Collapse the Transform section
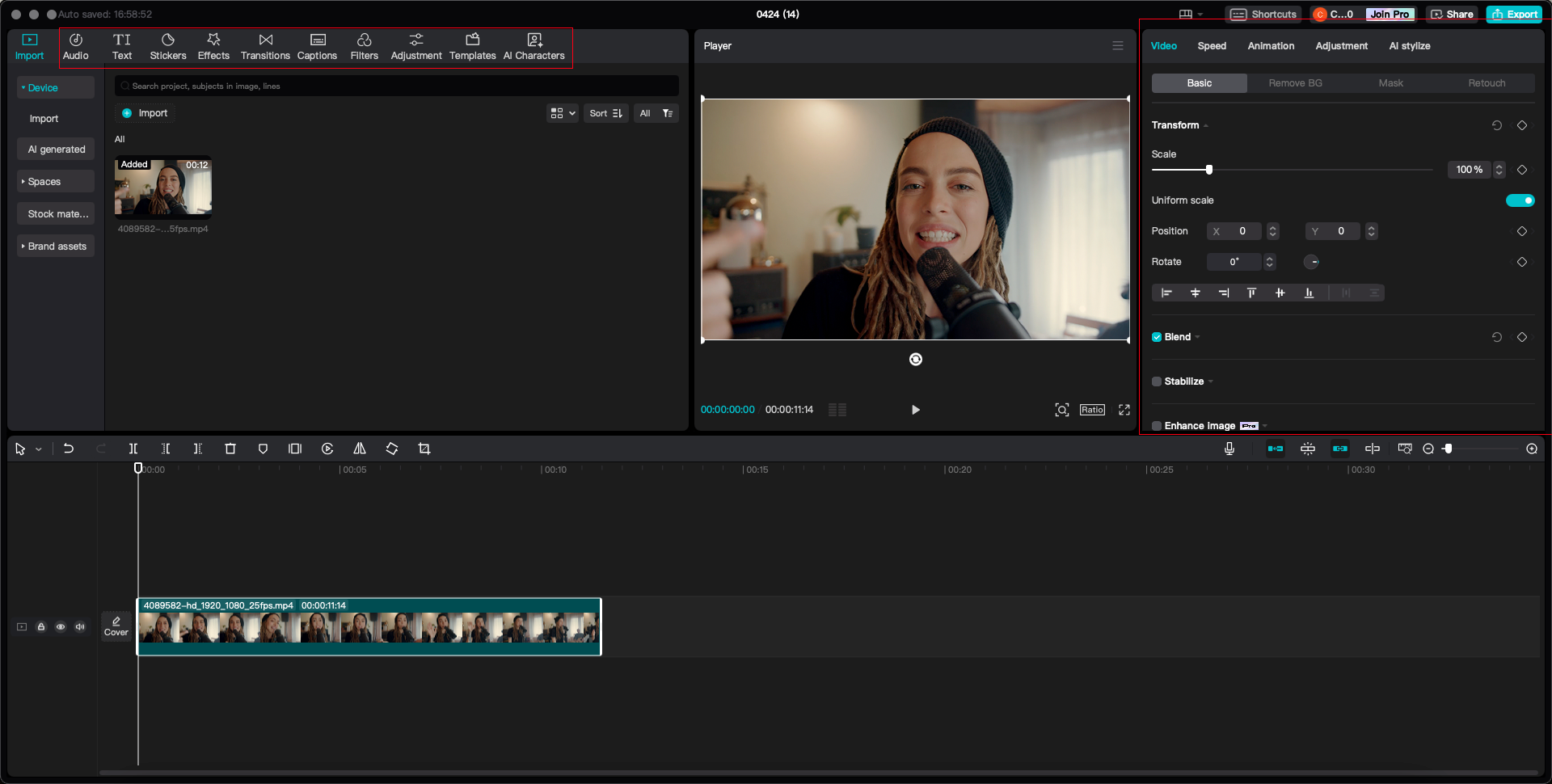Viewport: 1552px width, 784px height. coord(1205,125)
